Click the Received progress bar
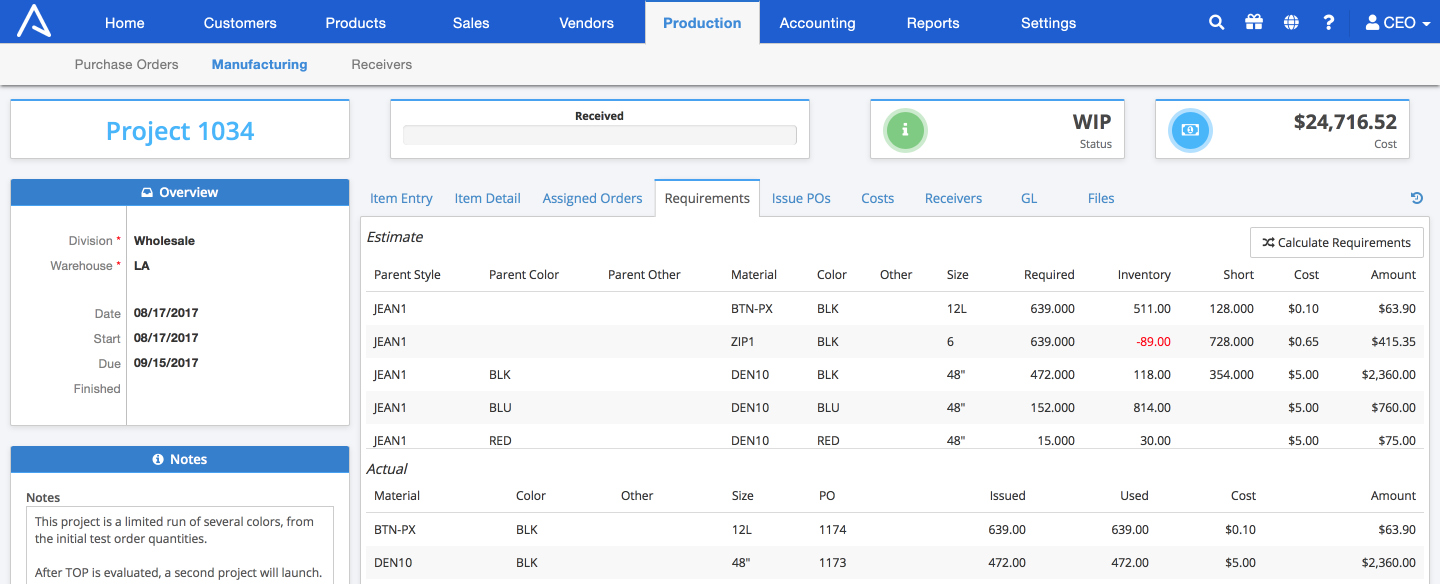Image resolution: width=1440 pixels, height=584 pixels. [x=600, y=135]
